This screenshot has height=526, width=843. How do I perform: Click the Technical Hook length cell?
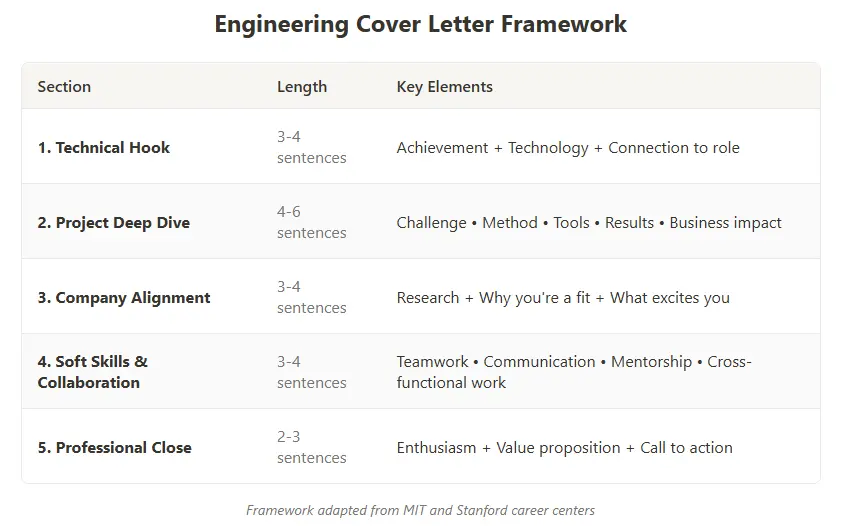click(311, 147)
